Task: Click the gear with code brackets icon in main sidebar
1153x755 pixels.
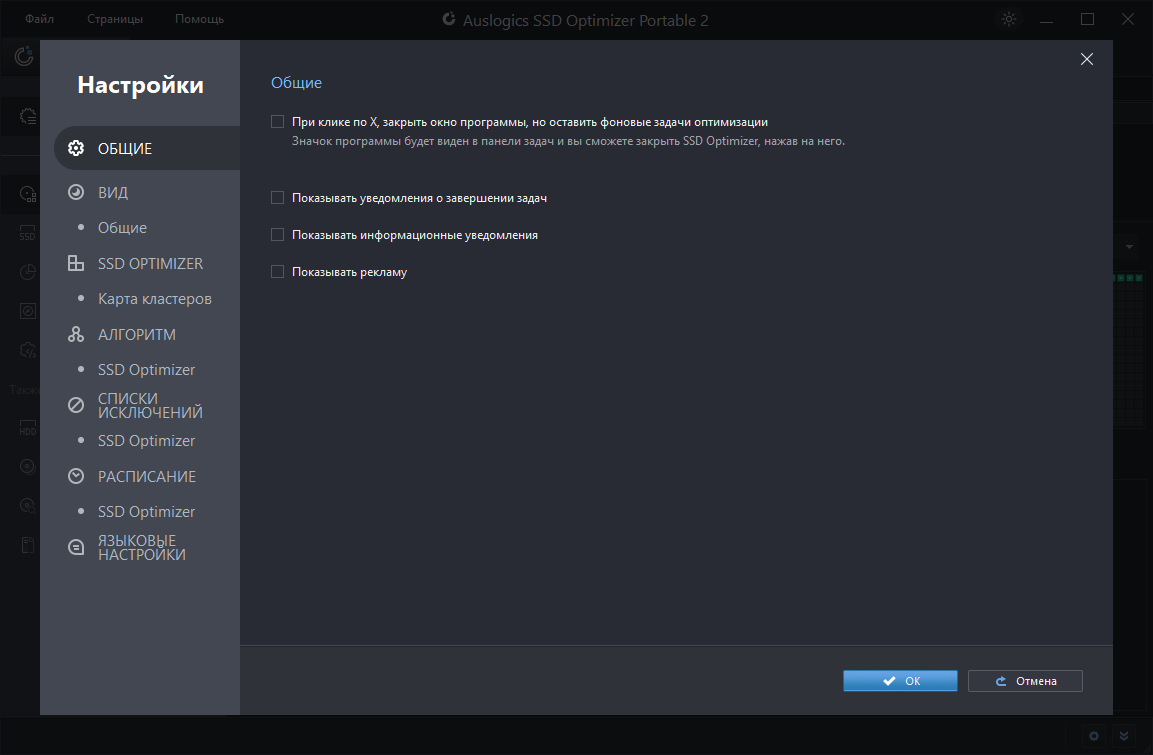Action: (27, 350)
